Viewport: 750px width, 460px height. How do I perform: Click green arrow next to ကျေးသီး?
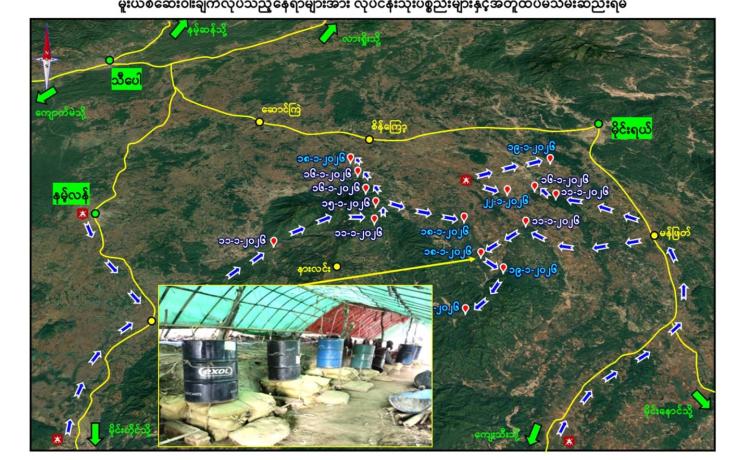534,434
